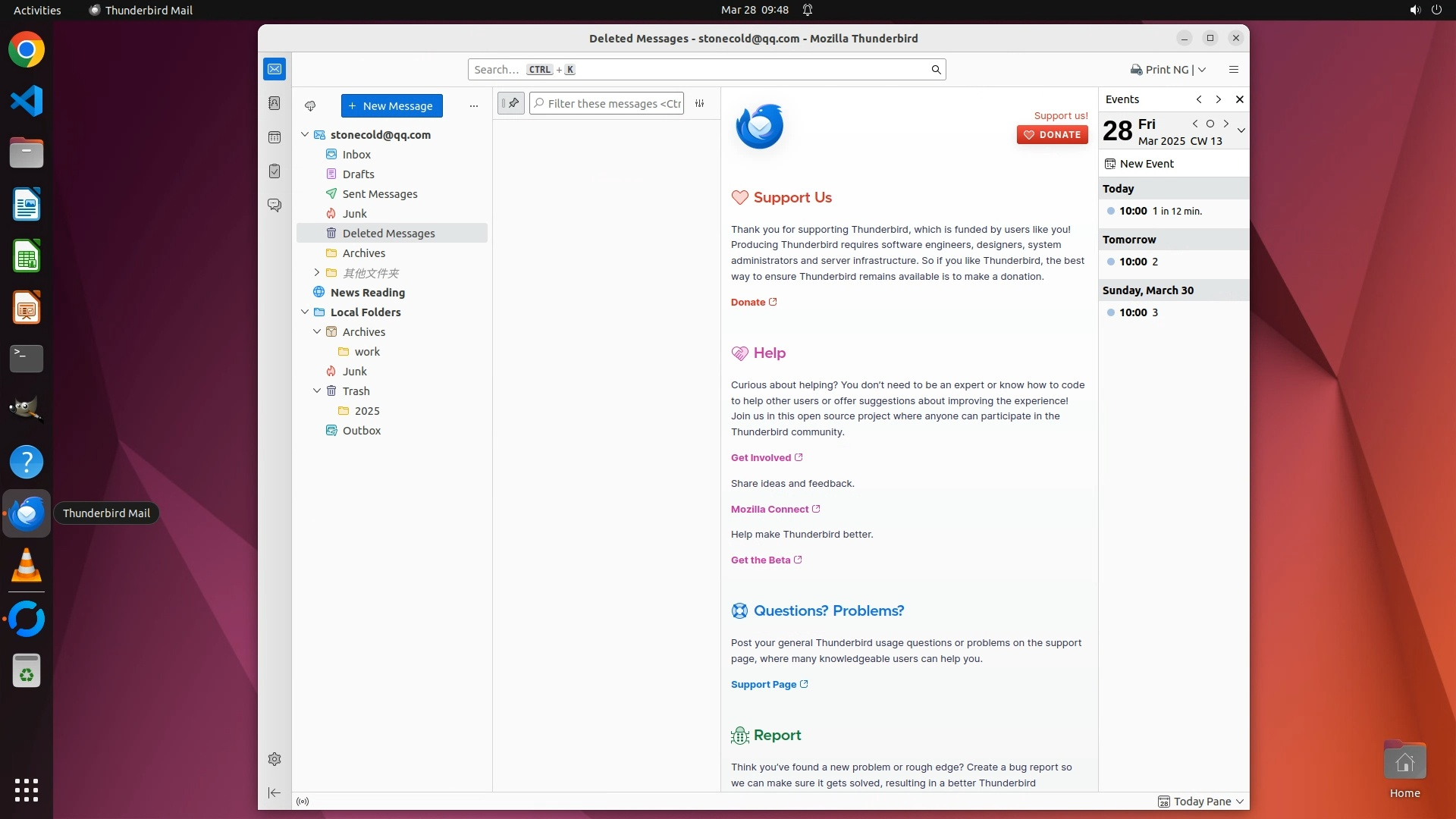Screen dimensions: 1456x819
Task: Open Settings gear in spaces toolbar
Action: [275, 759]
